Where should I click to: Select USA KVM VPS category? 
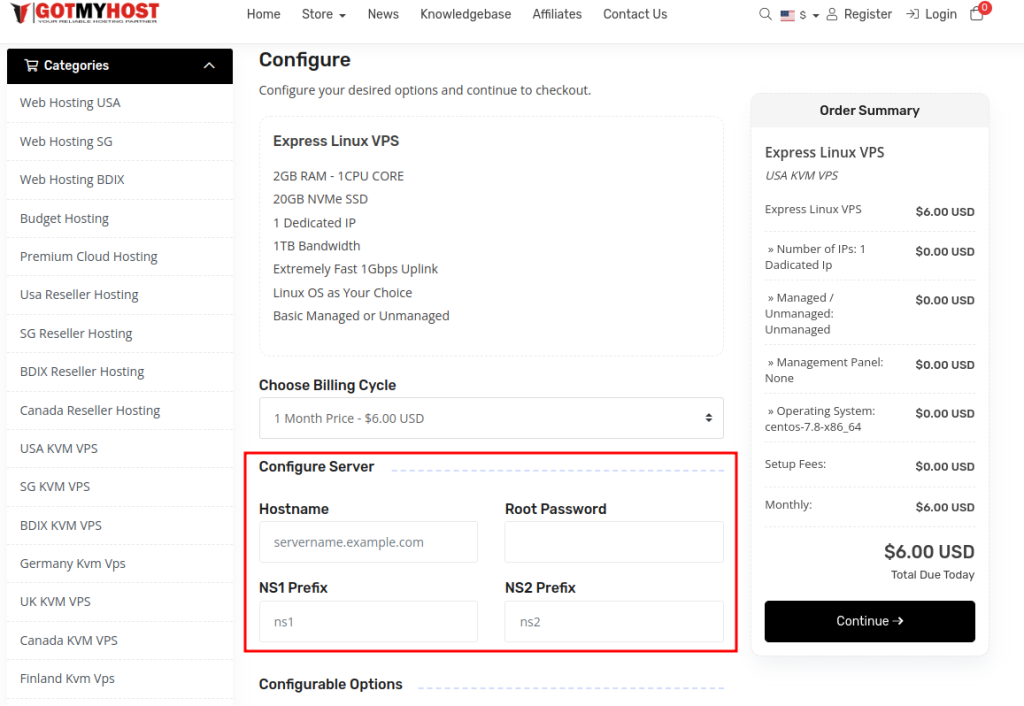point(59,448)
